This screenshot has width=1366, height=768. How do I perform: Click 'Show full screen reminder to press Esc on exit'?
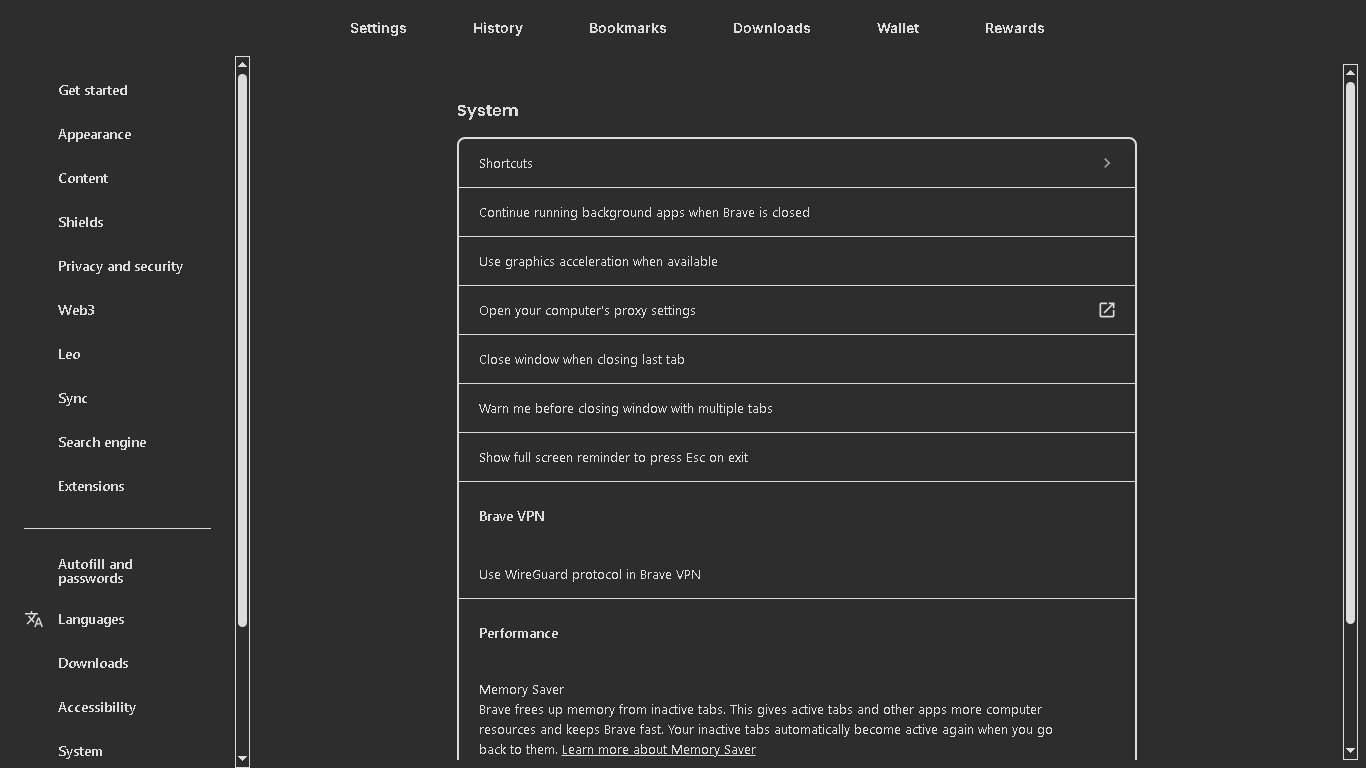pos(614,457)
